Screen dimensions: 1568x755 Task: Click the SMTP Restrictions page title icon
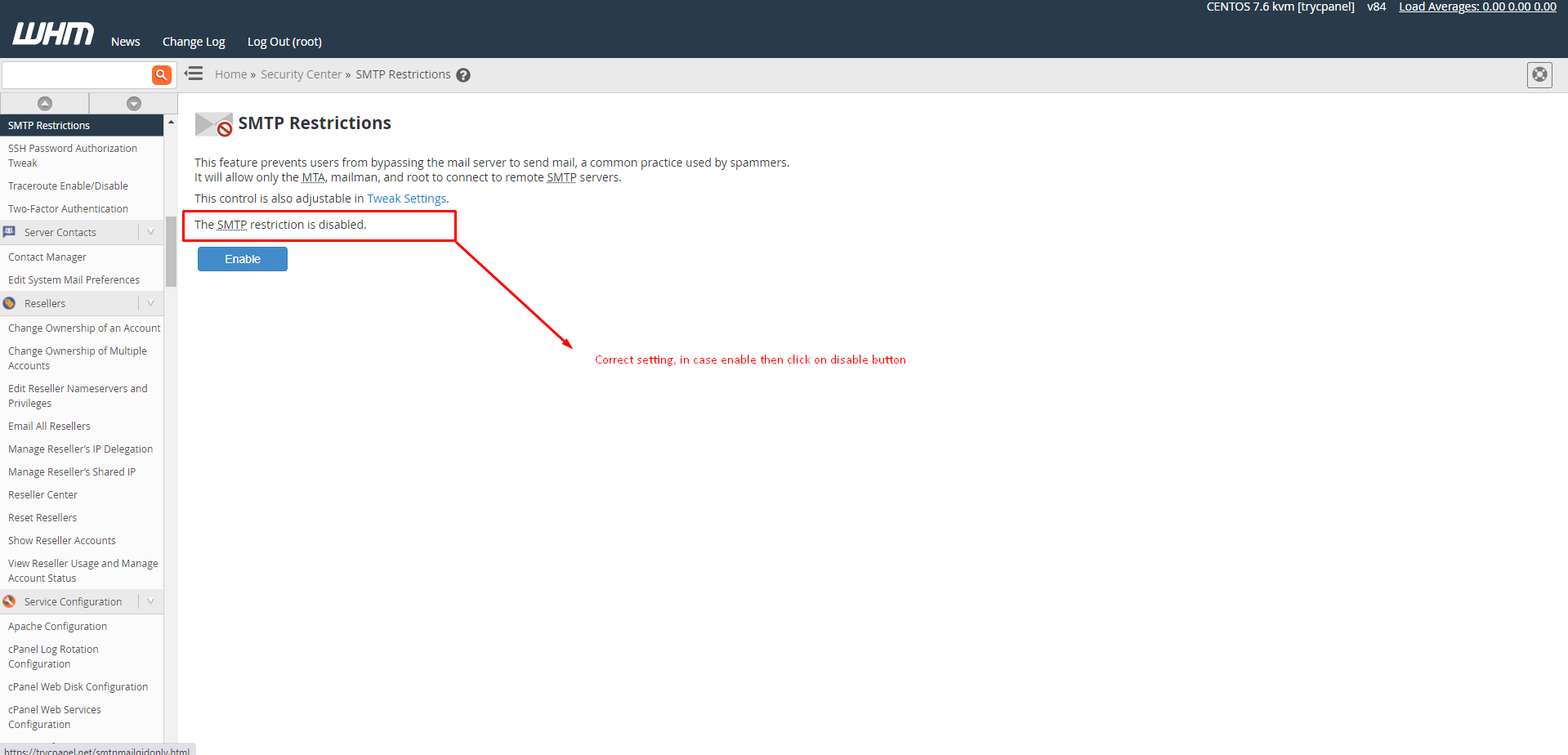click(x=214, y=124)
